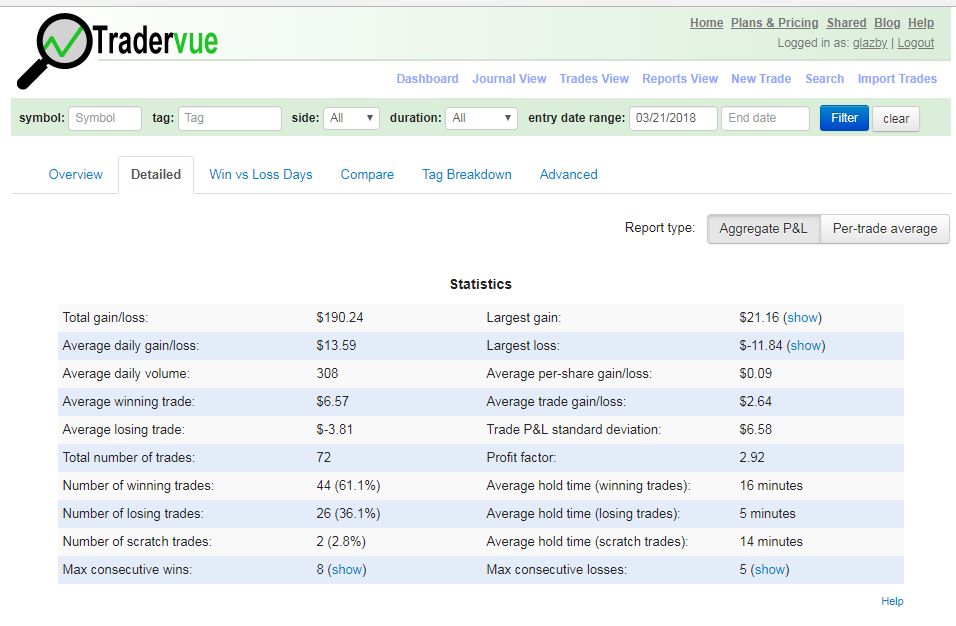Open Plans & Pricing page
Screen dimensions: 956x626
[x=774, y=23]
